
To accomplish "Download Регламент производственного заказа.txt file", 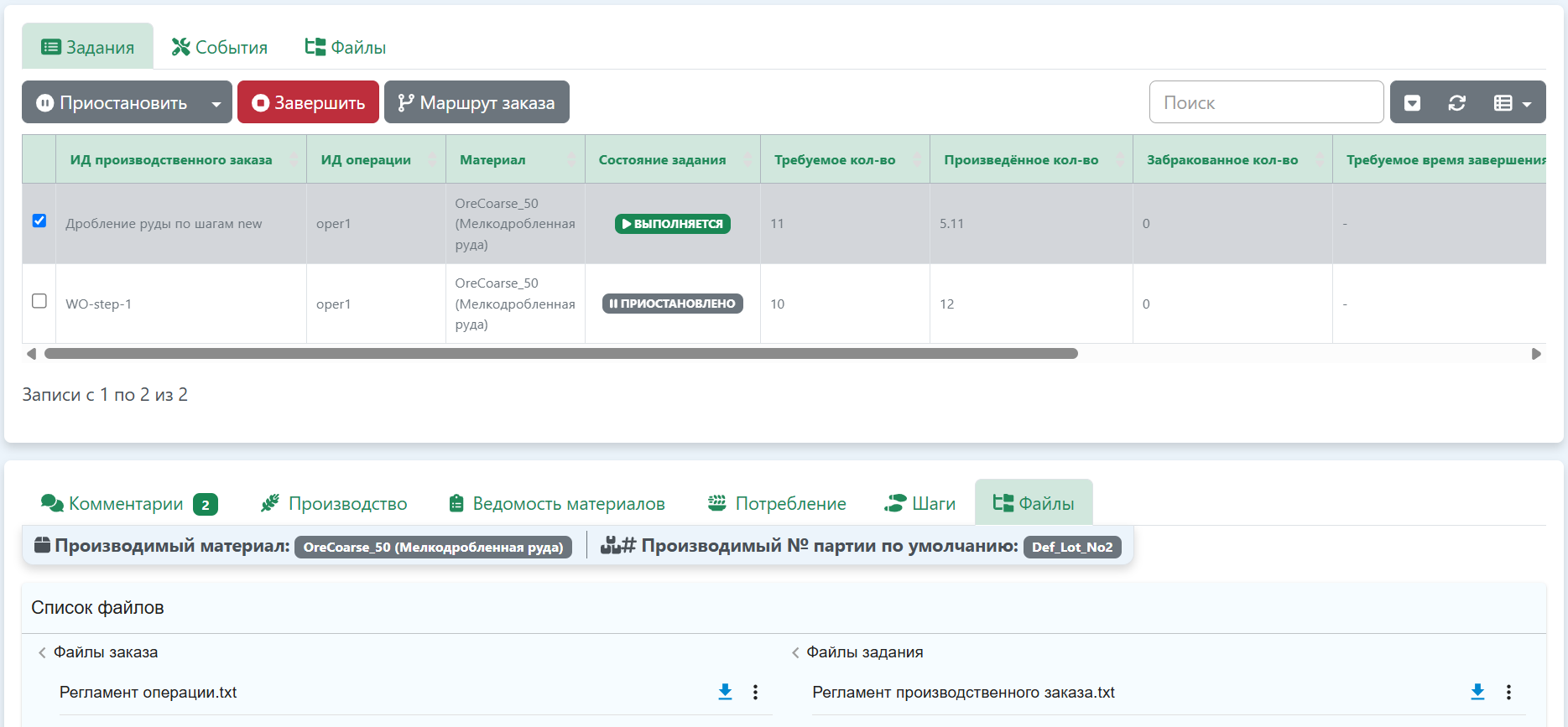I will click(1477, 692).
